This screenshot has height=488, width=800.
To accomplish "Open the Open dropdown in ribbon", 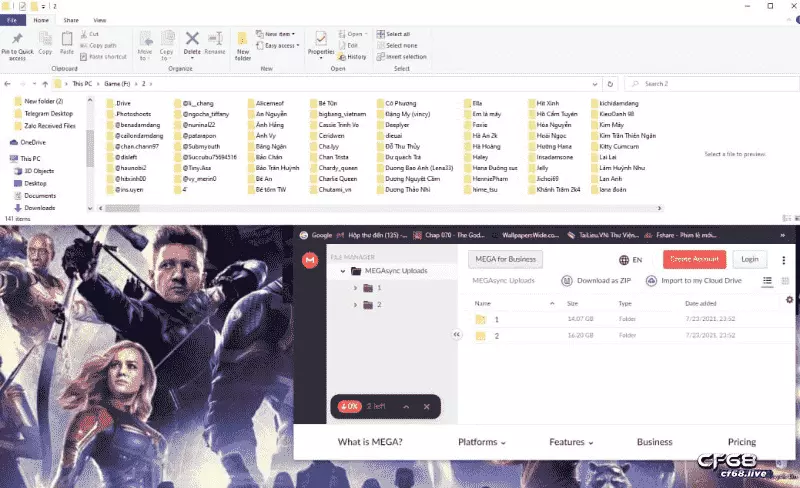I will 353,34.
